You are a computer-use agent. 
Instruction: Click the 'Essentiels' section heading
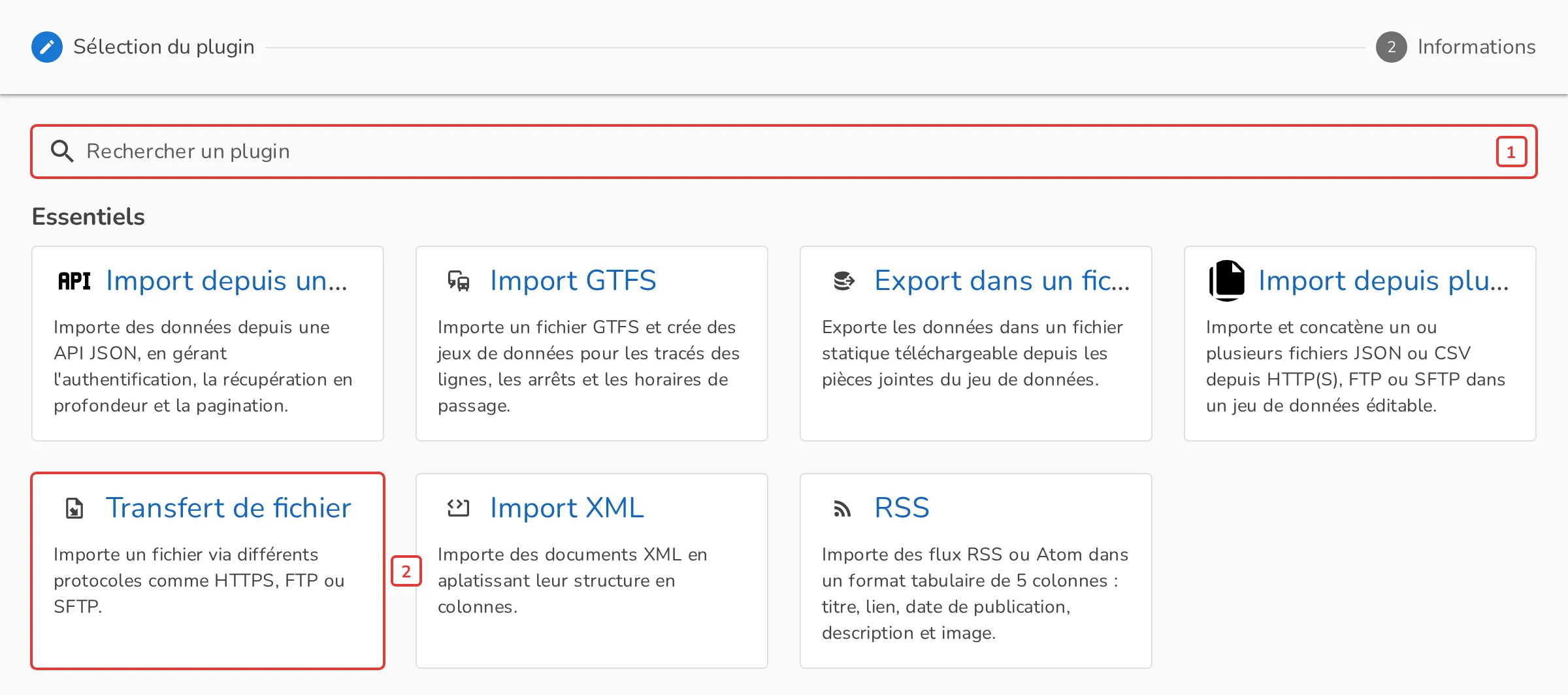[88, 217]
